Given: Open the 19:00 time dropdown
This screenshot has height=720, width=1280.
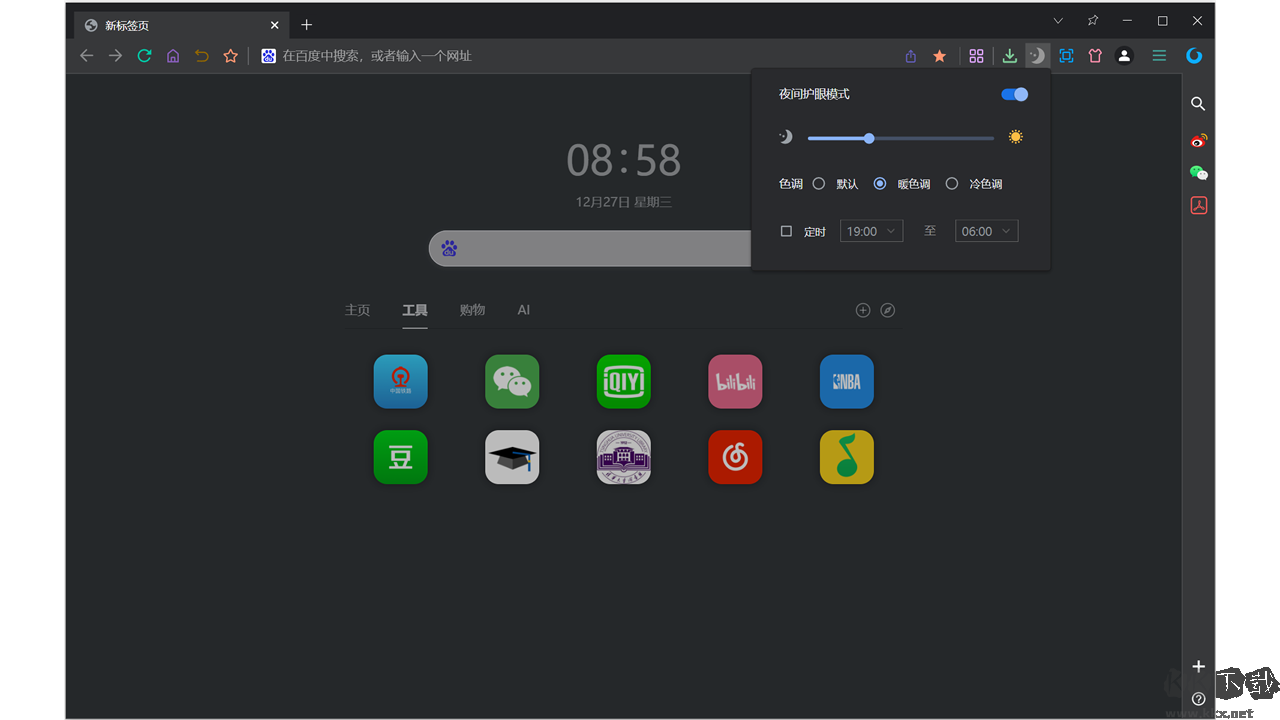Looking at the screenshot, I should pos(871,230).
